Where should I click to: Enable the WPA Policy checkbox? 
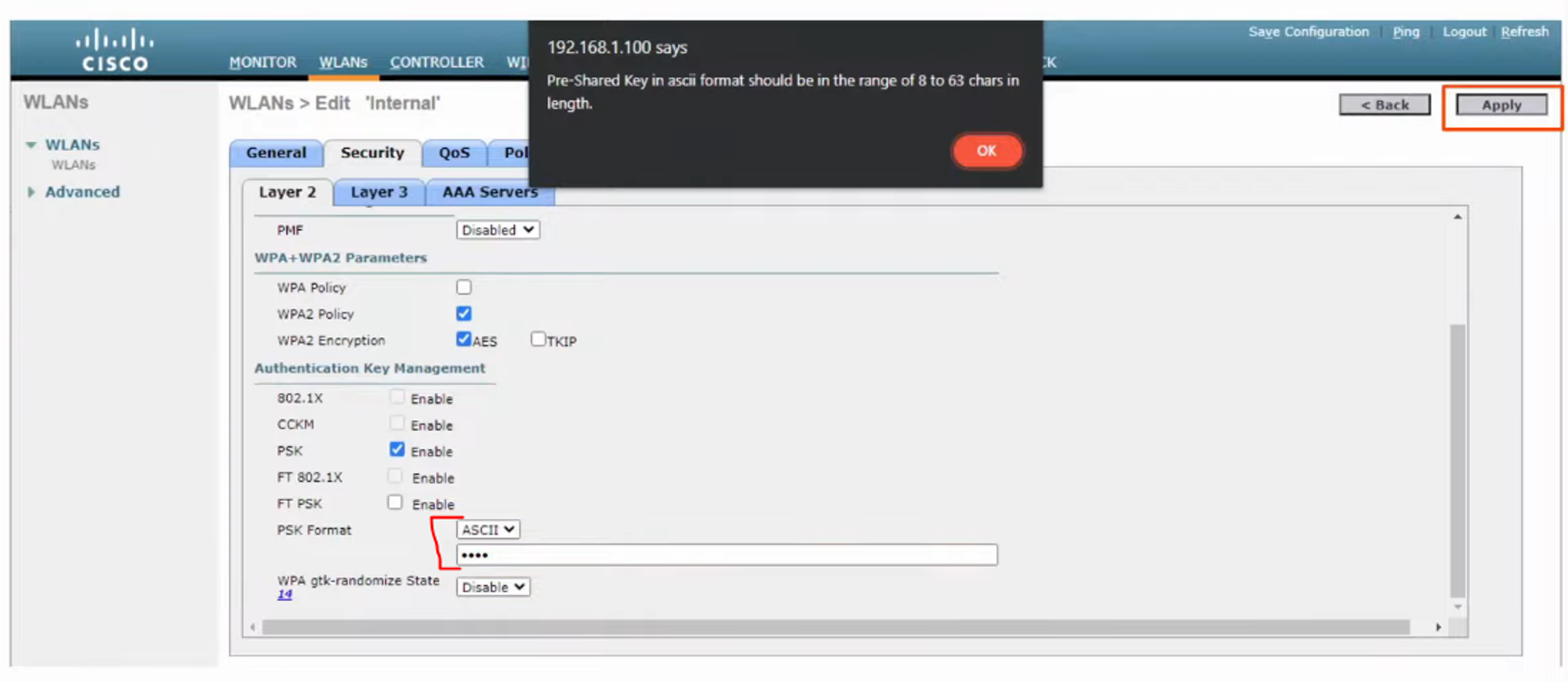[x=464, y=288]
